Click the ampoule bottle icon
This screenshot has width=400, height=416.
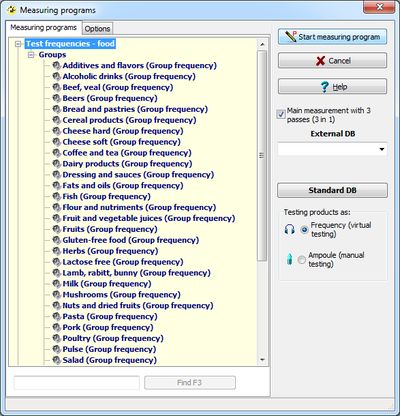coord(289,259)
